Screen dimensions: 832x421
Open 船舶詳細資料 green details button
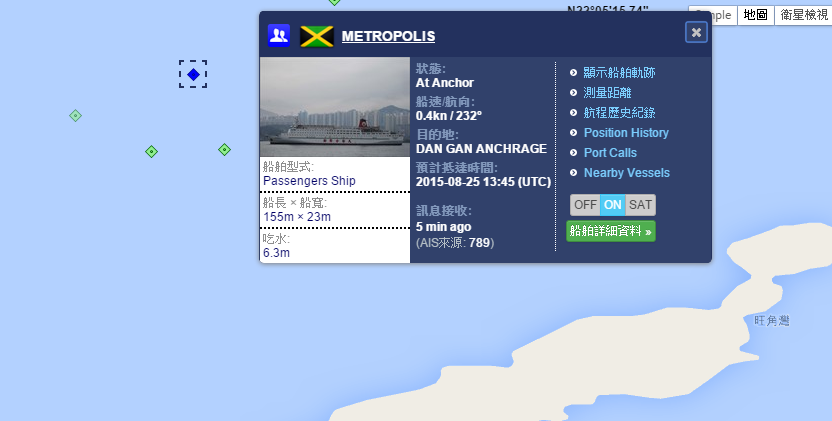(x=611, y=231)
